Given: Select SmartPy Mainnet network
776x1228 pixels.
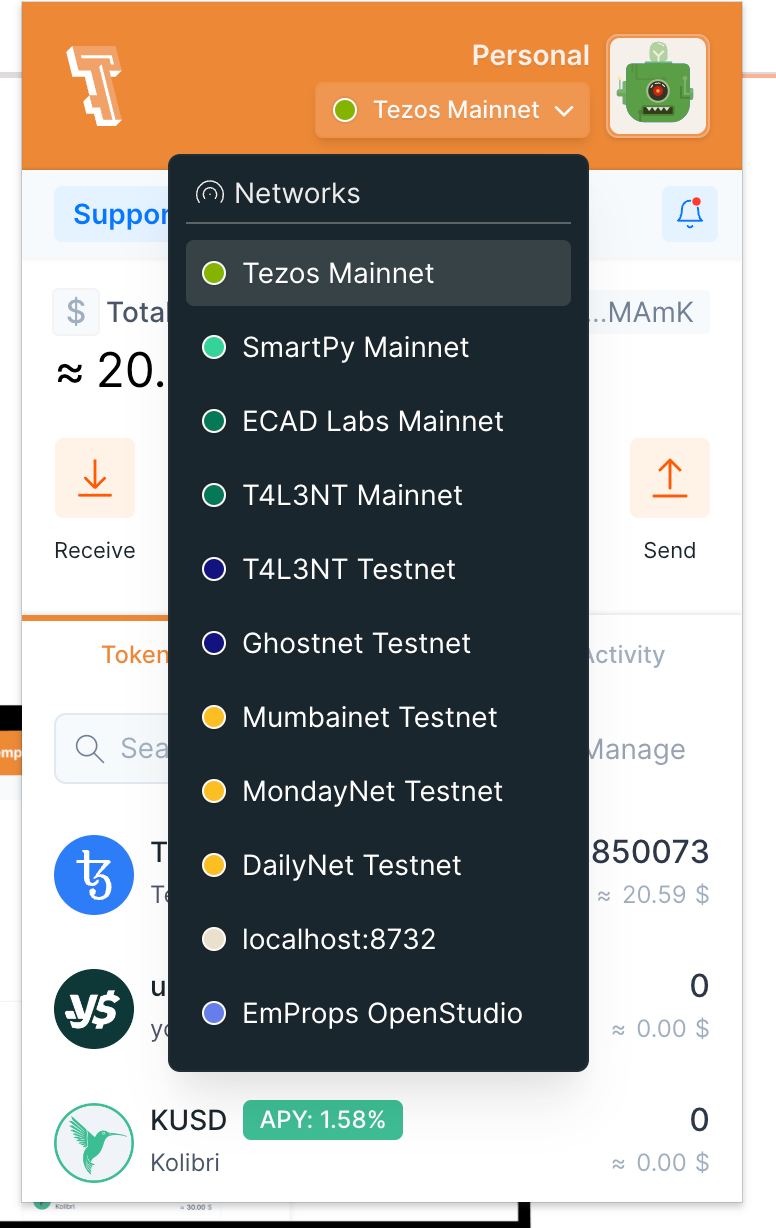Looking at the screenshot, I should [x=378, y=347].
